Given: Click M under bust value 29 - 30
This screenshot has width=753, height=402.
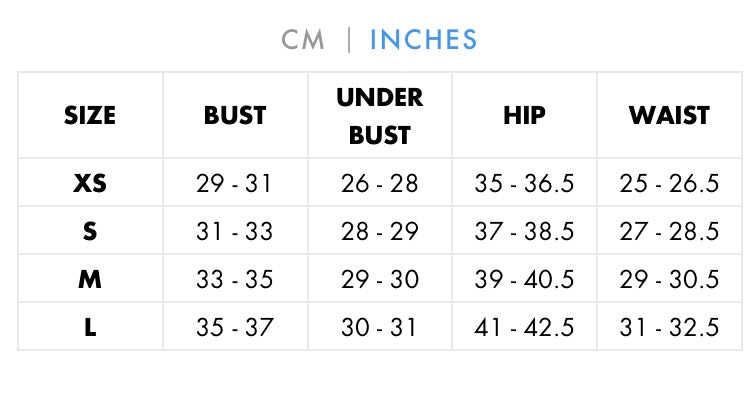Looking at the screenshot, I should point(379,279).
